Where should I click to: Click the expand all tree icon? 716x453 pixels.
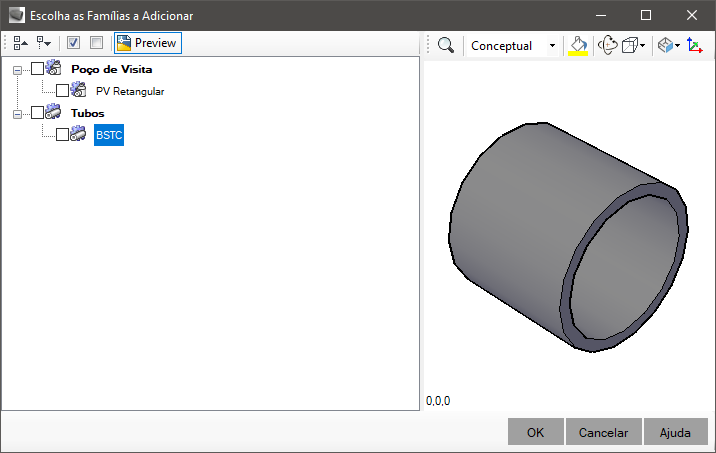coord(21,43)
